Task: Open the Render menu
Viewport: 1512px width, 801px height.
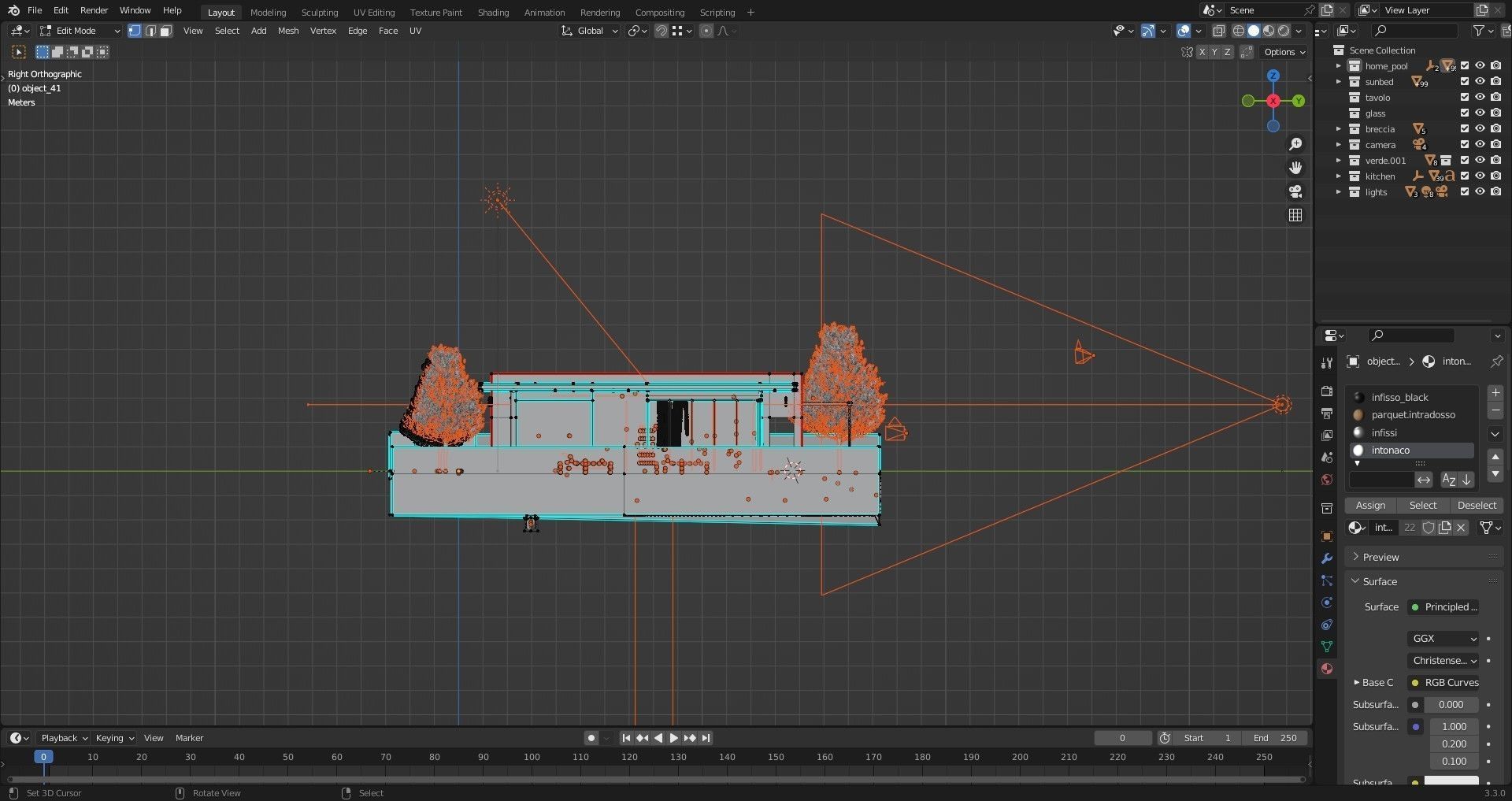Action: pyautogui.click(x=94, y=10)
